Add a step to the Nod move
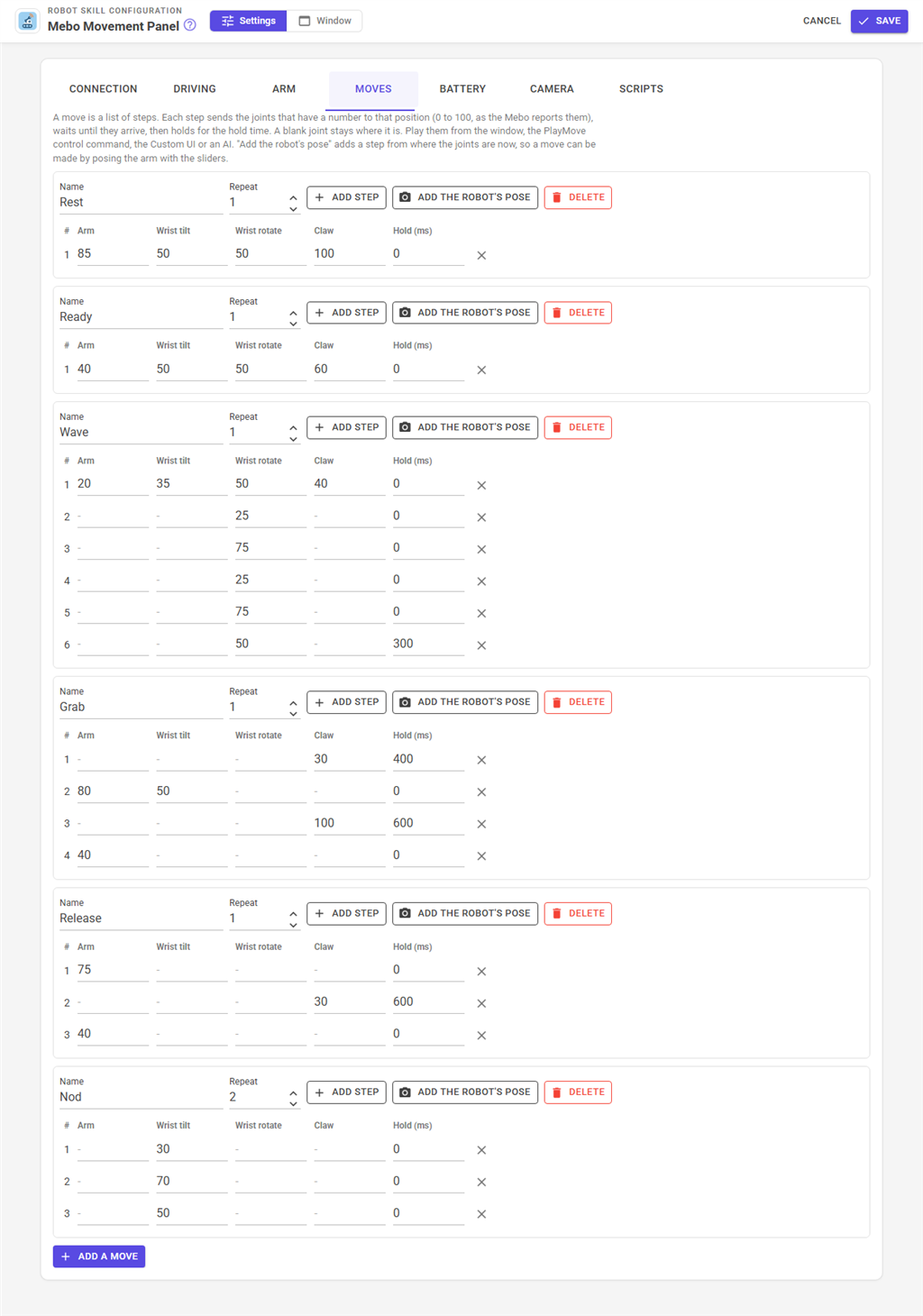Viewport: 923px width, 1316px height. point(347,1092)
